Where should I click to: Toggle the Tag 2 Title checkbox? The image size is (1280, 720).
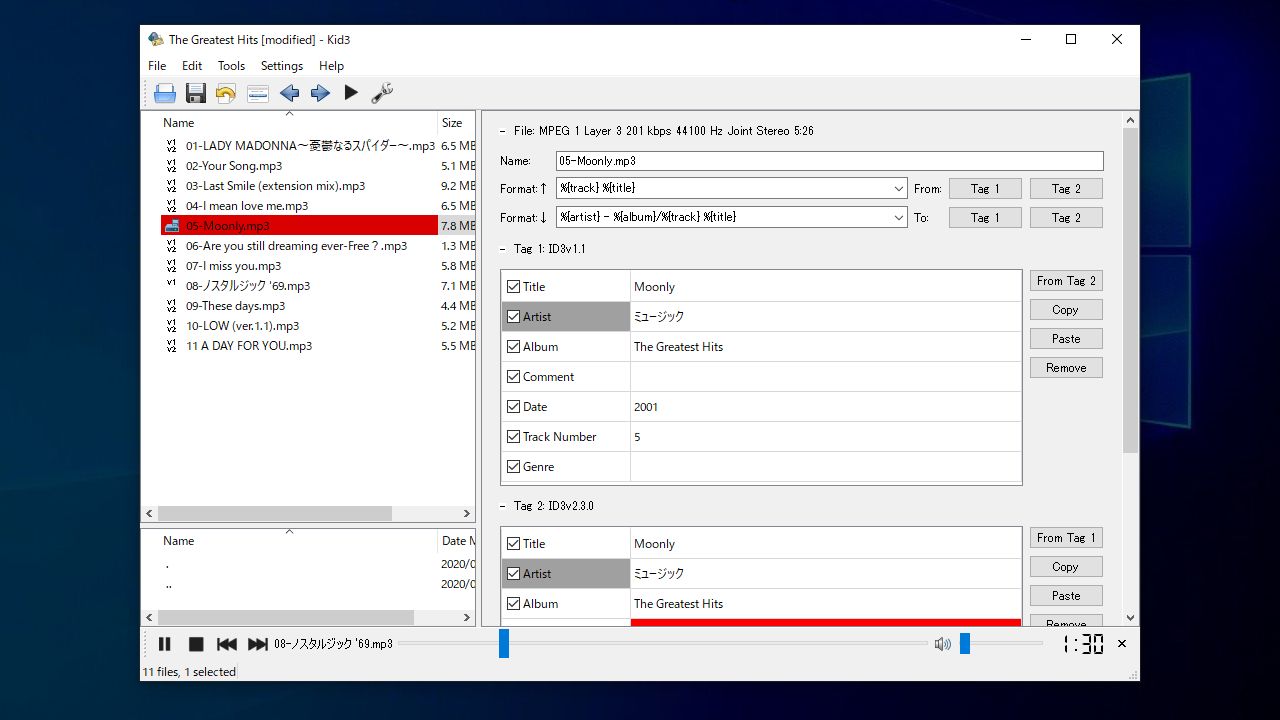click(x=514, y=543)
